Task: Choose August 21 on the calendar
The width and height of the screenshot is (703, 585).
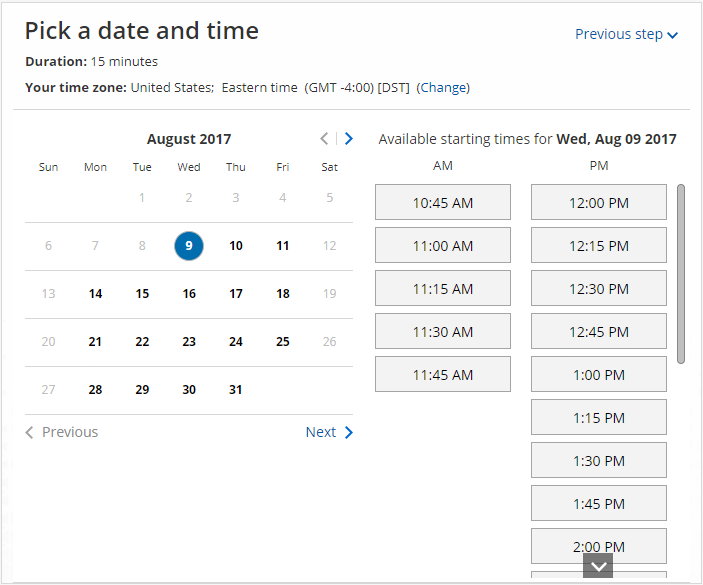Action: (x=95, y=342)
